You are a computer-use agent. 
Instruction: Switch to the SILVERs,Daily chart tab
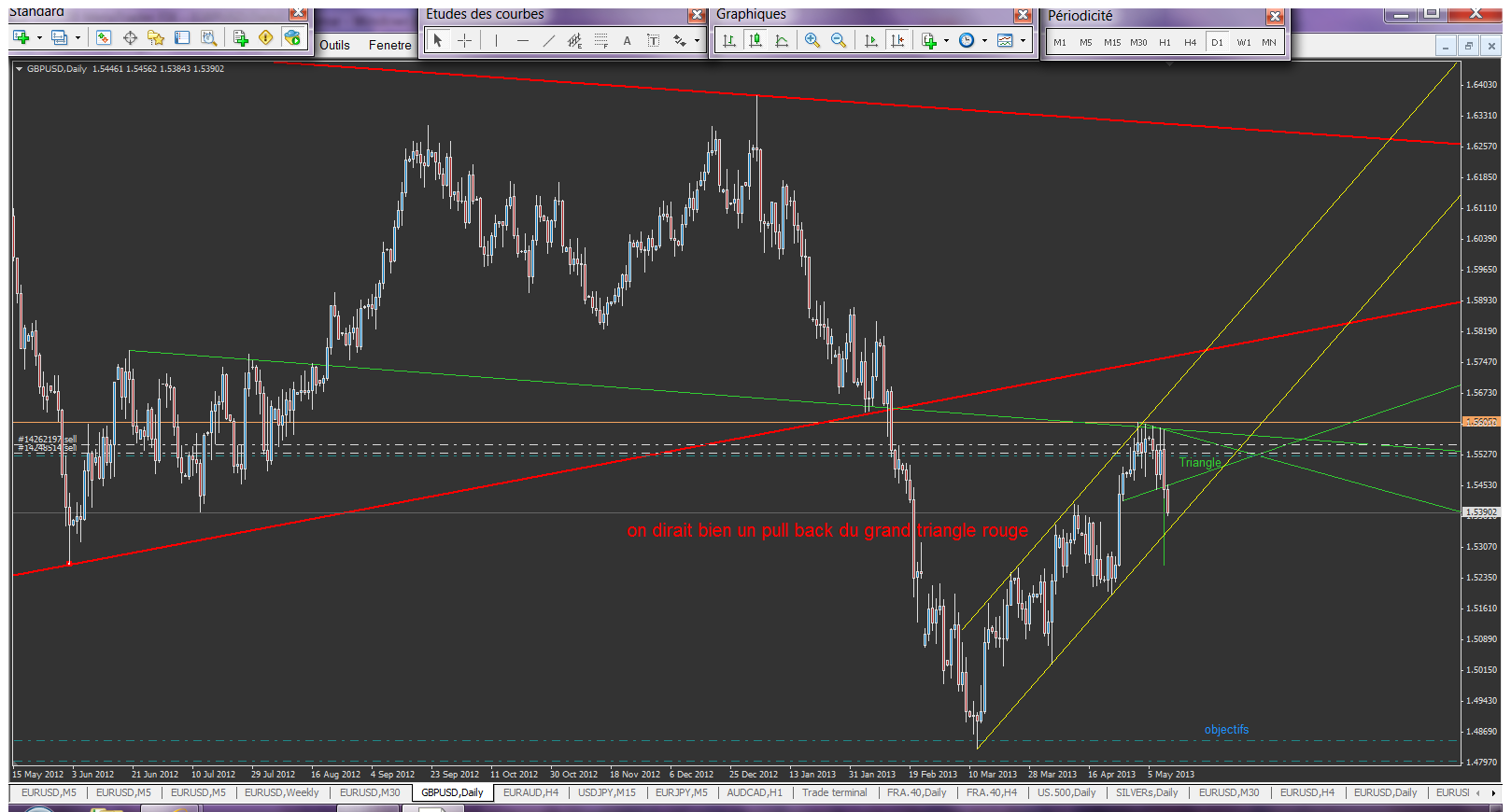tap(1147, 792)
